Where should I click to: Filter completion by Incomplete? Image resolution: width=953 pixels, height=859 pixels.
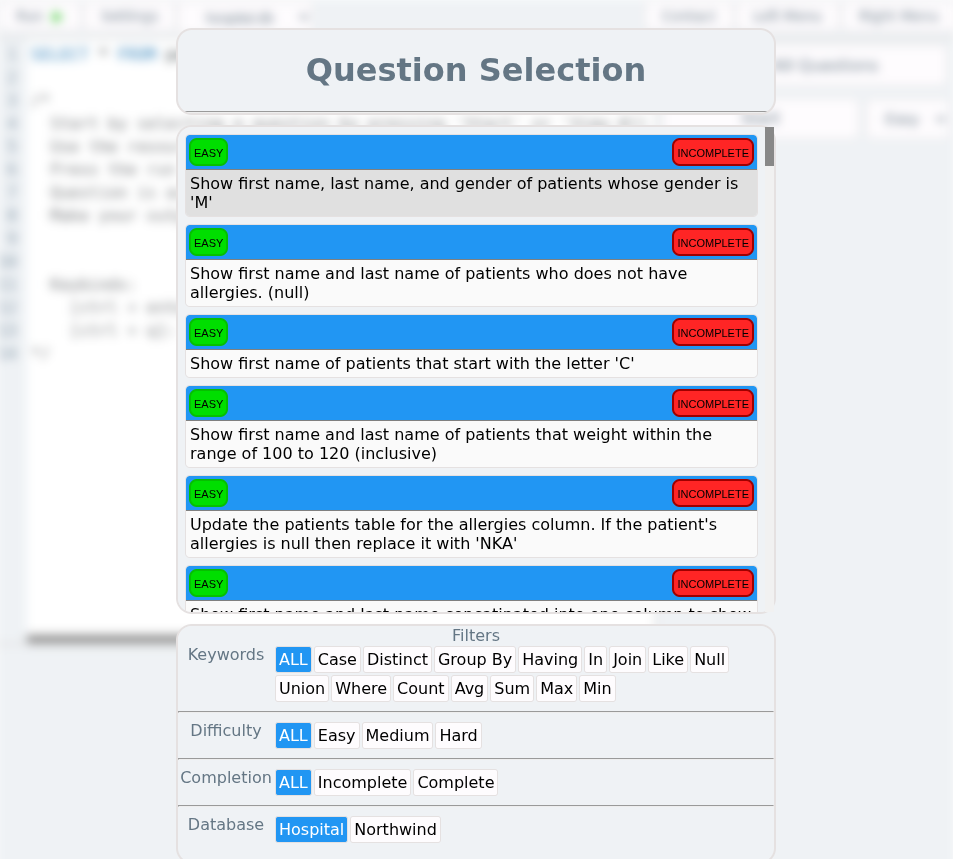pos(362,782)
